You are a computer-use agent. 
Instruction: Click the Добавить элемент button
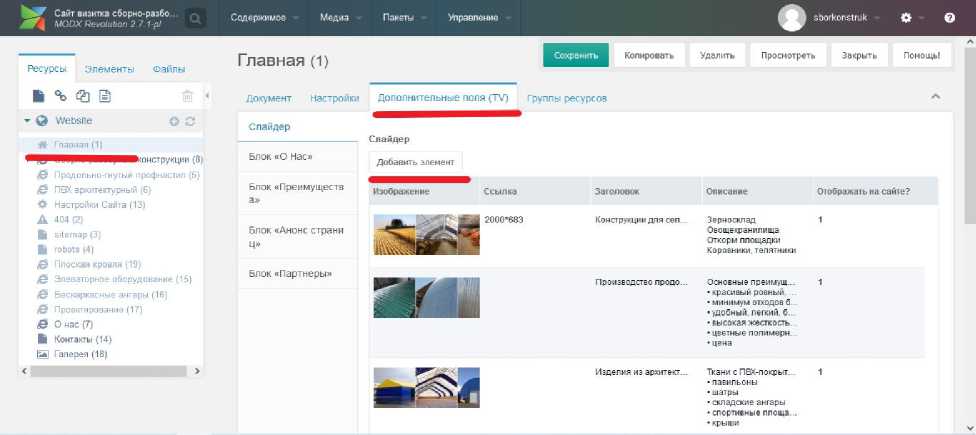pos(415,162)
